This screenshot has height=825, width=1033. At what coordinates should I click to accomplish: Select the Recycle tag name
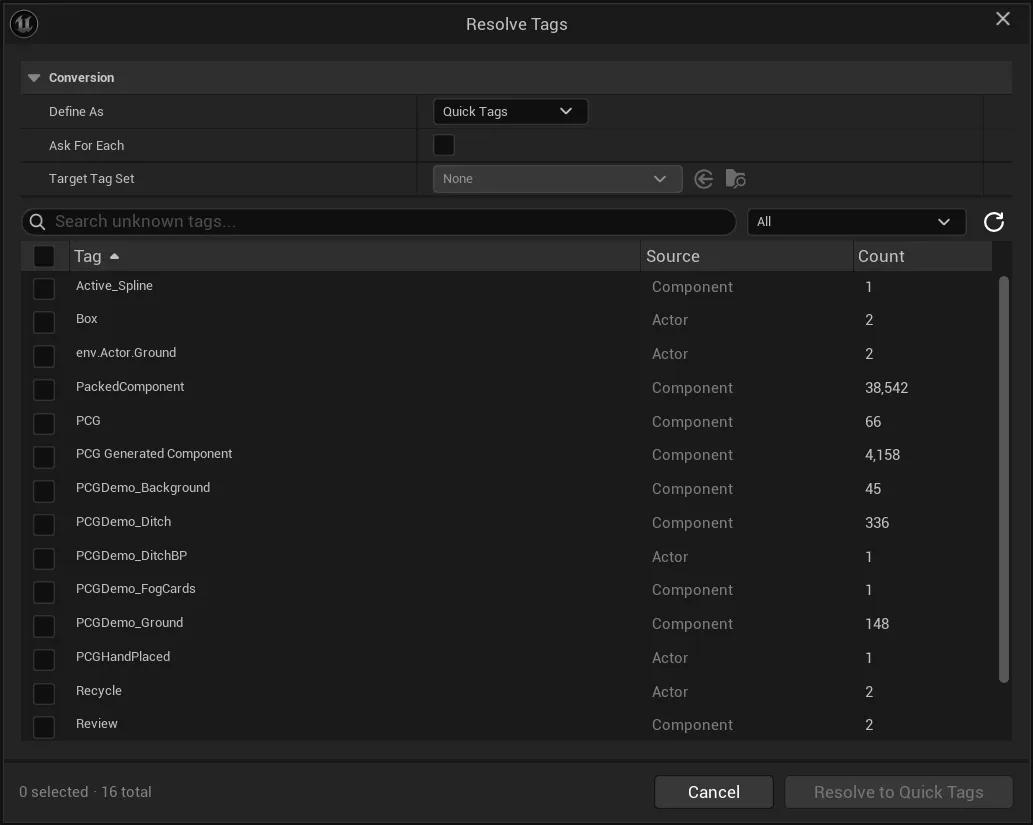pyautogui.click(x=99, y=691)
